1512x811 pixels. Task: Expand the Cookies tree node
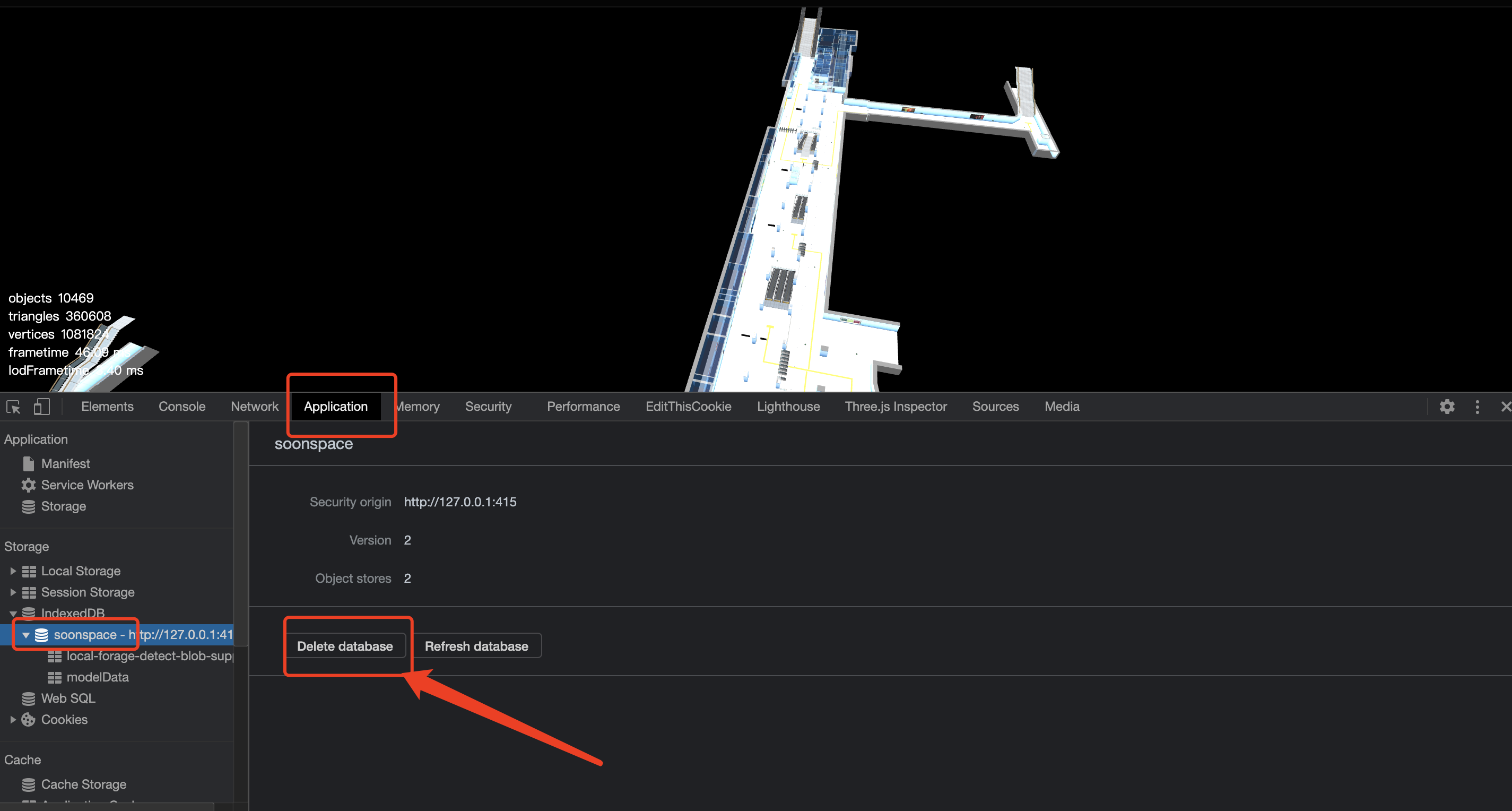click(x=13, y=719)
